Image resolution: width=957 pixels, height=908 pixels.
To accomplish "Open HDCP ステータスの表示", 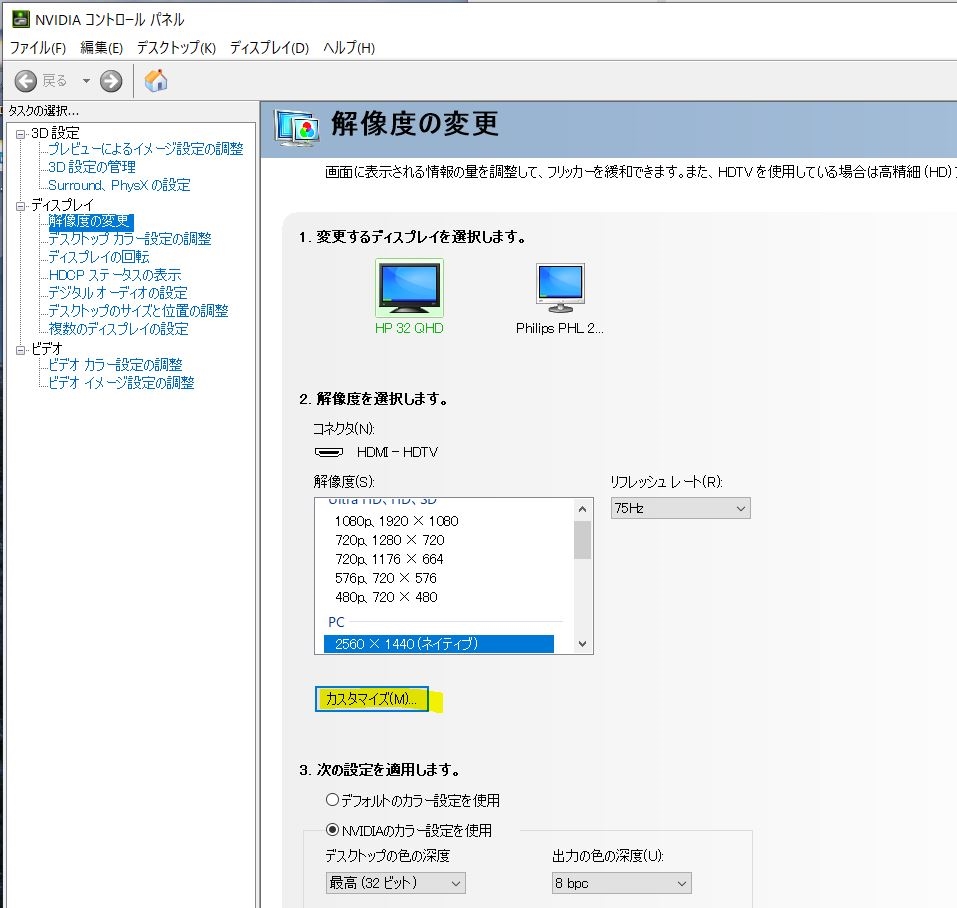I will coord(115,275).
